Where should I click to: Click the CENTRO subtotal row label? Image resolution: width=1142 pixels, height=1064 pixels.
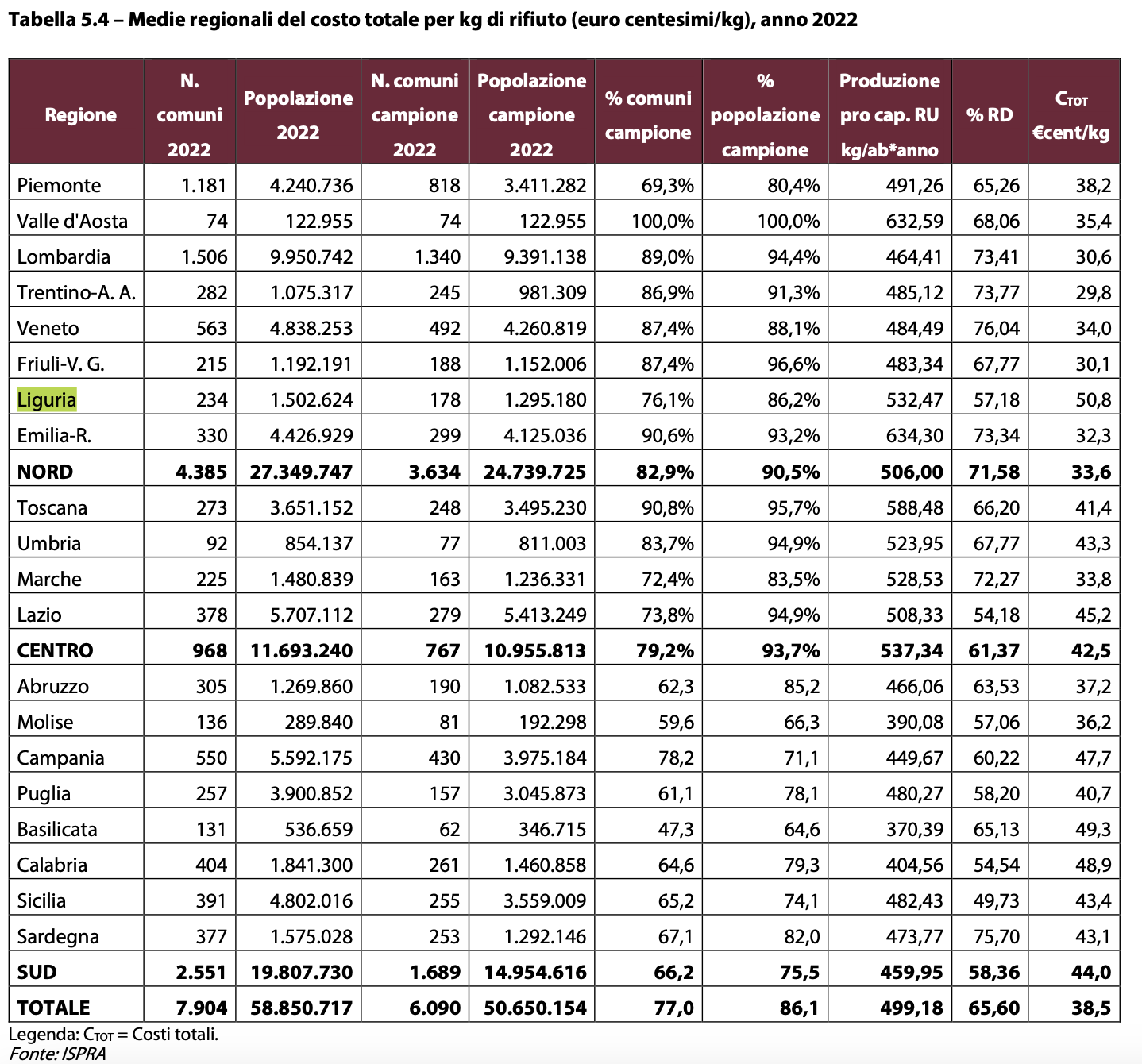(56, 650)
